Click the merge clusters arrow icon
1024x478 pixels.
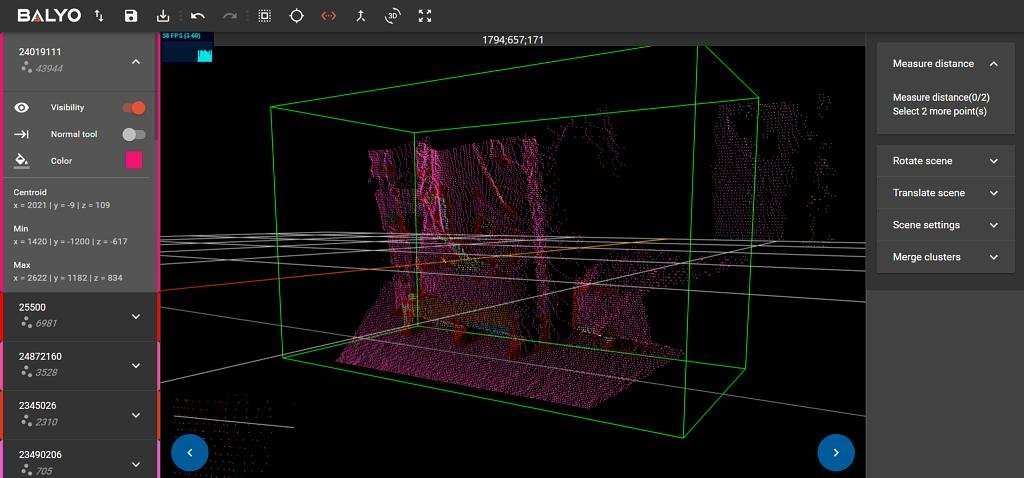(360, 16)
